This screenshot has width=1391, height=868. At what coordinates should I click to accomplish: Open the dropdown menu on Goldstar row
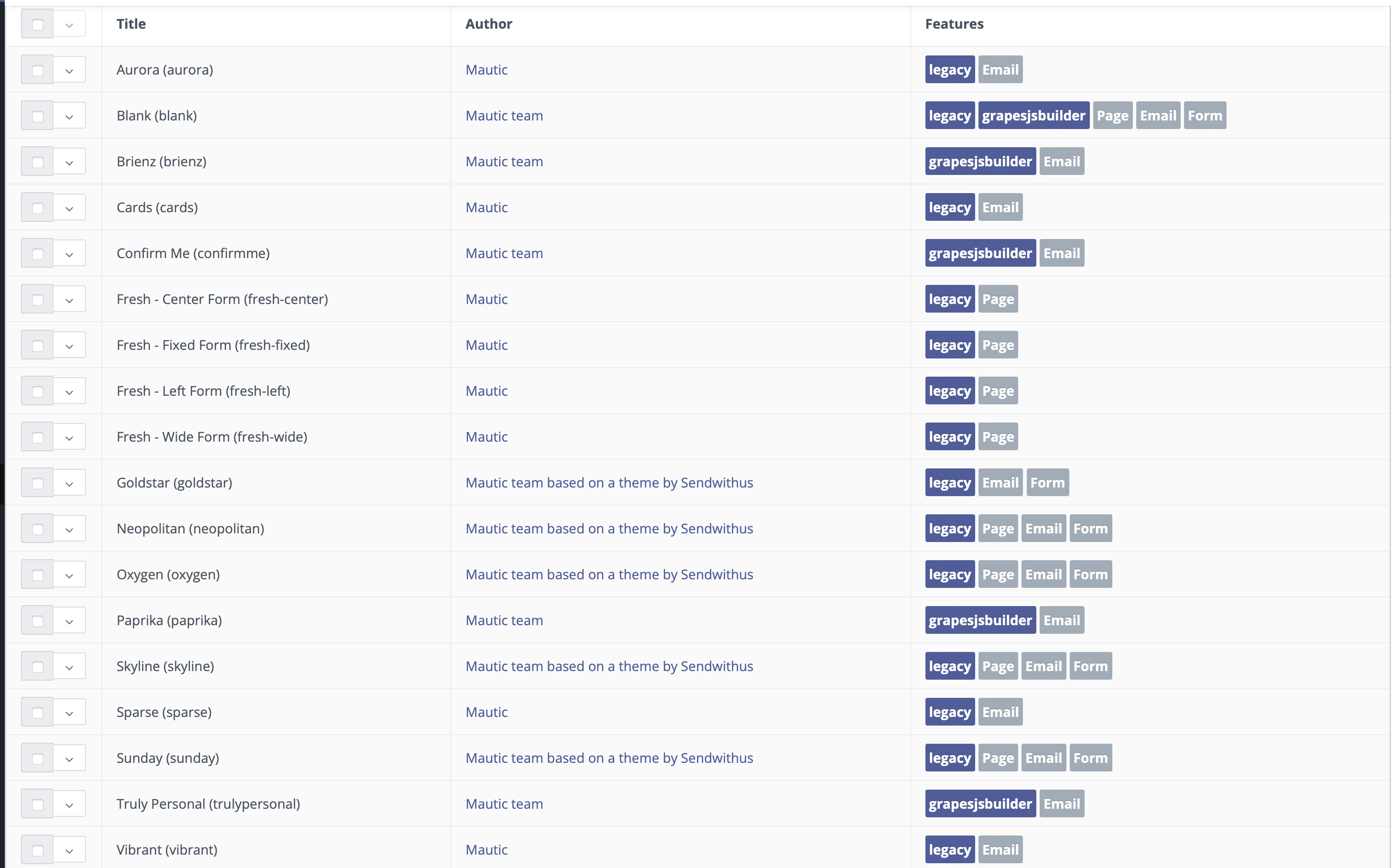tap(69, 482)
